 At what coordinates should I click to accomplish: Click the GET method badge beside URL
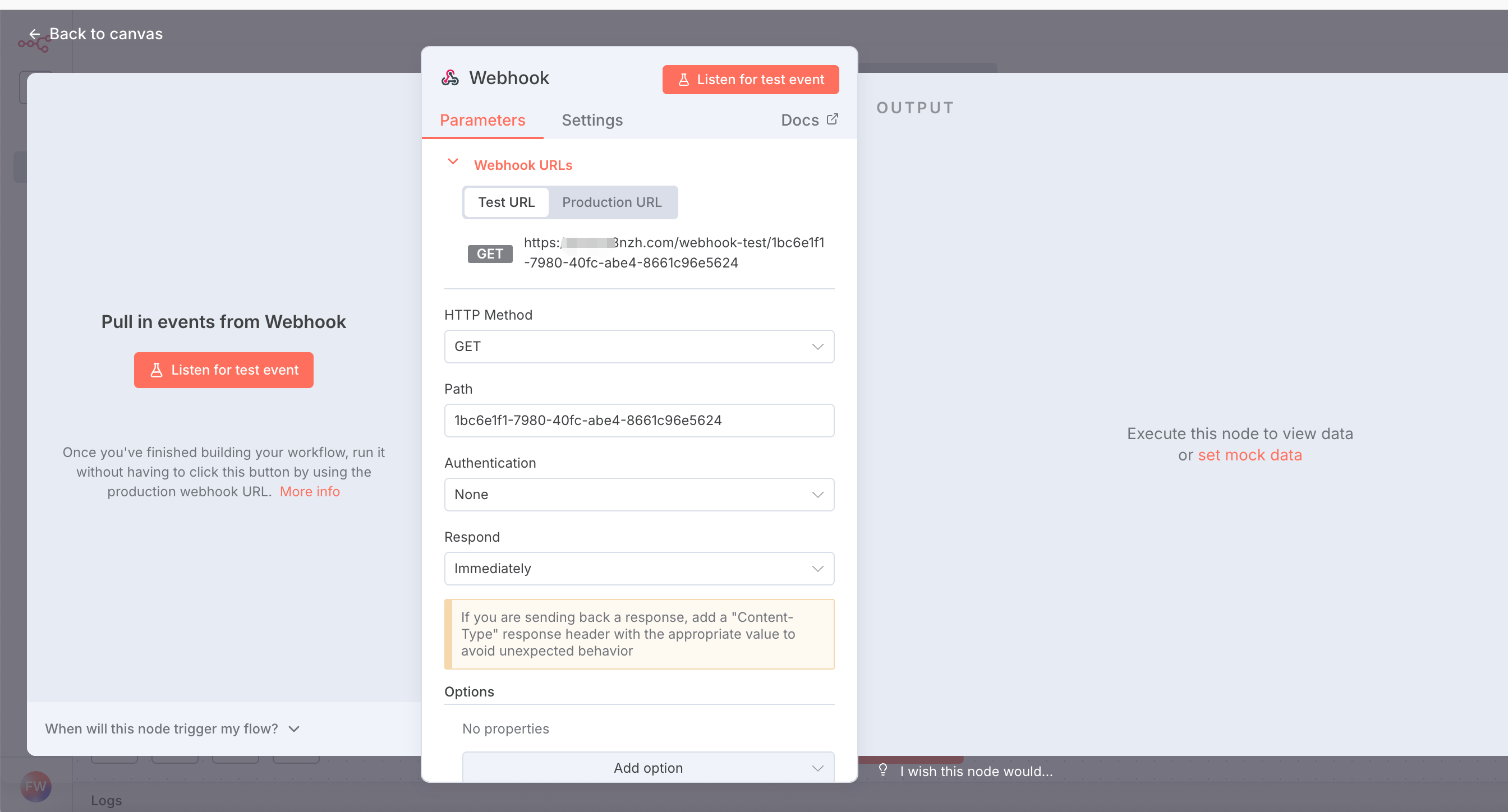click(489, 253)
